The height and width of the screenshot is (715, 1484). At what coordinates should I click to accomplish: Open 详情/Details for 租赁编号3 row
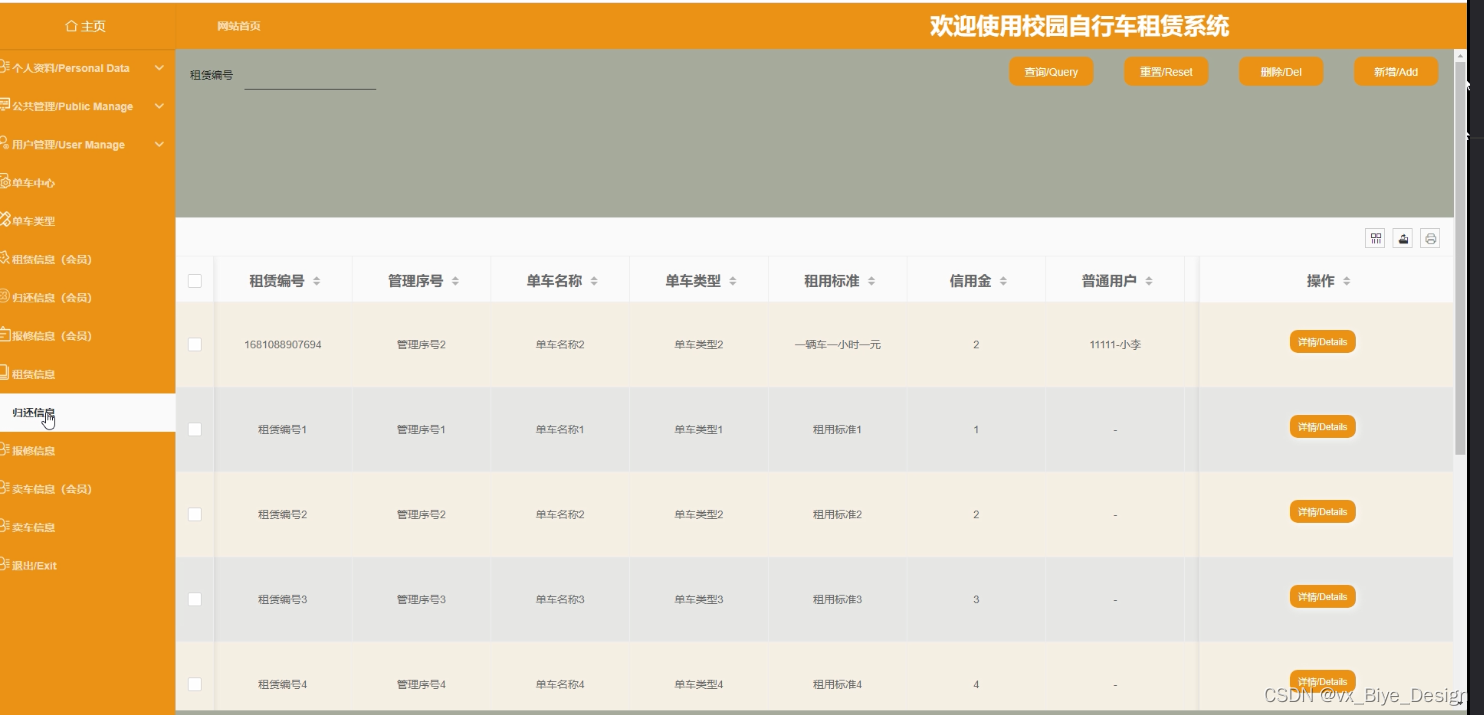click(1322, 597)
